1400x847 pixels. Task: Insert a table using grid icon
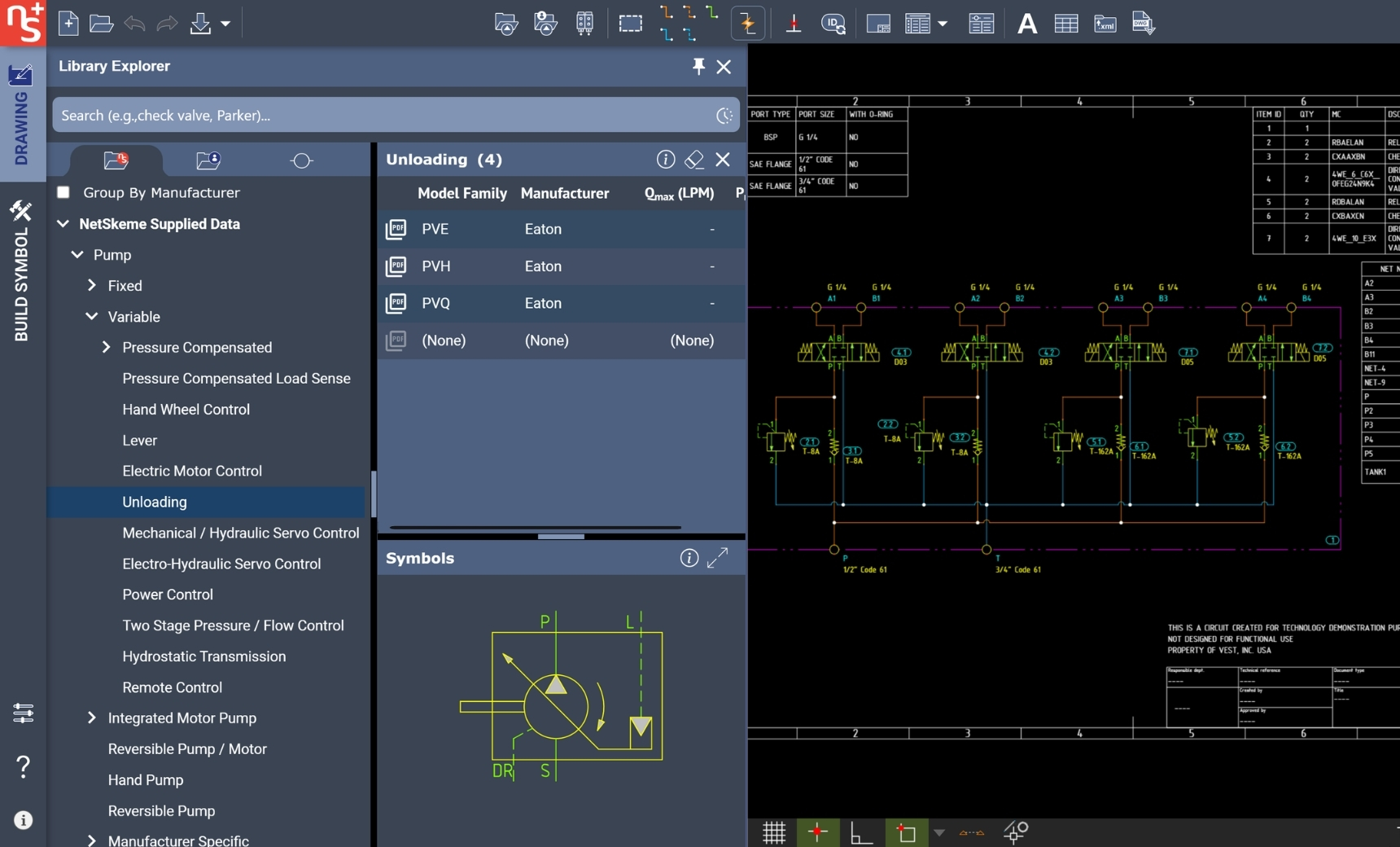(x=1065, y=24)
